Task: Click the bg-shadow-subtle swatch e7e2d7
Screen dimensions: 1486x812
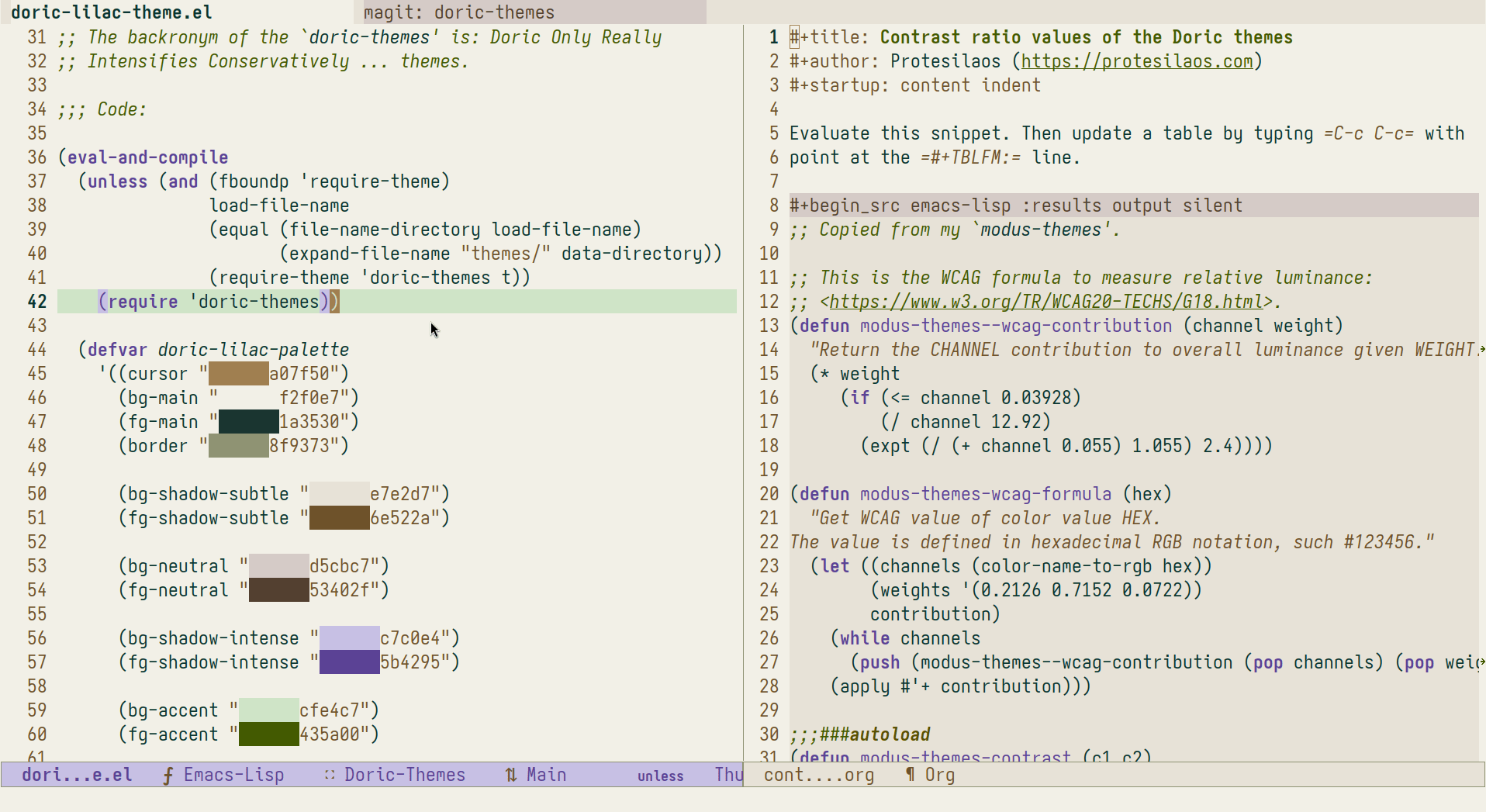Action: tap(340, 494)
